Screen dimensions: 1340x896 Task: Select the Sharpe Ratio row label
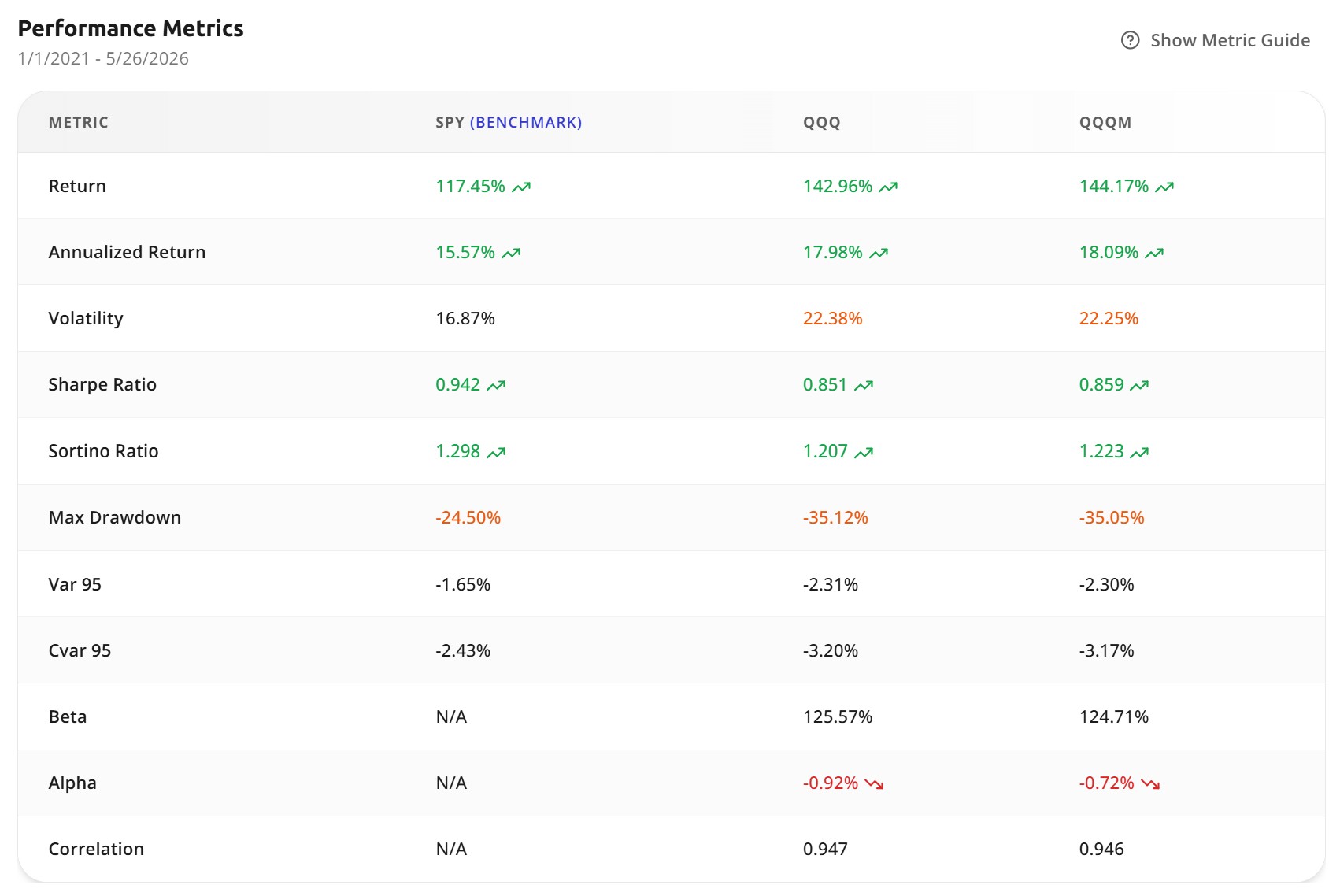(x=102, y=384)
